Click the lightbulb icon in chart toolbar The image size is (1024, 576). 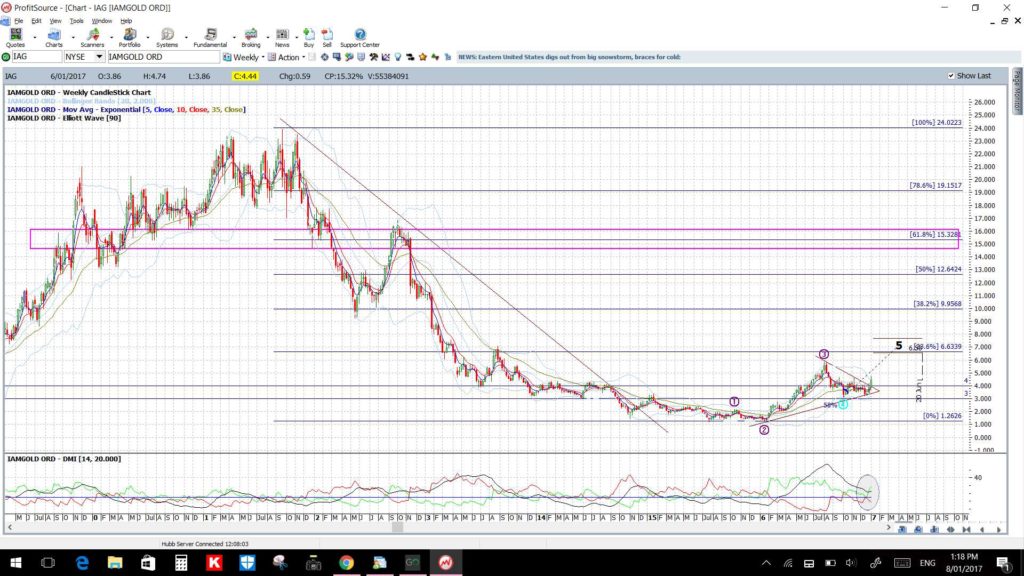click(x=398, y=57)
